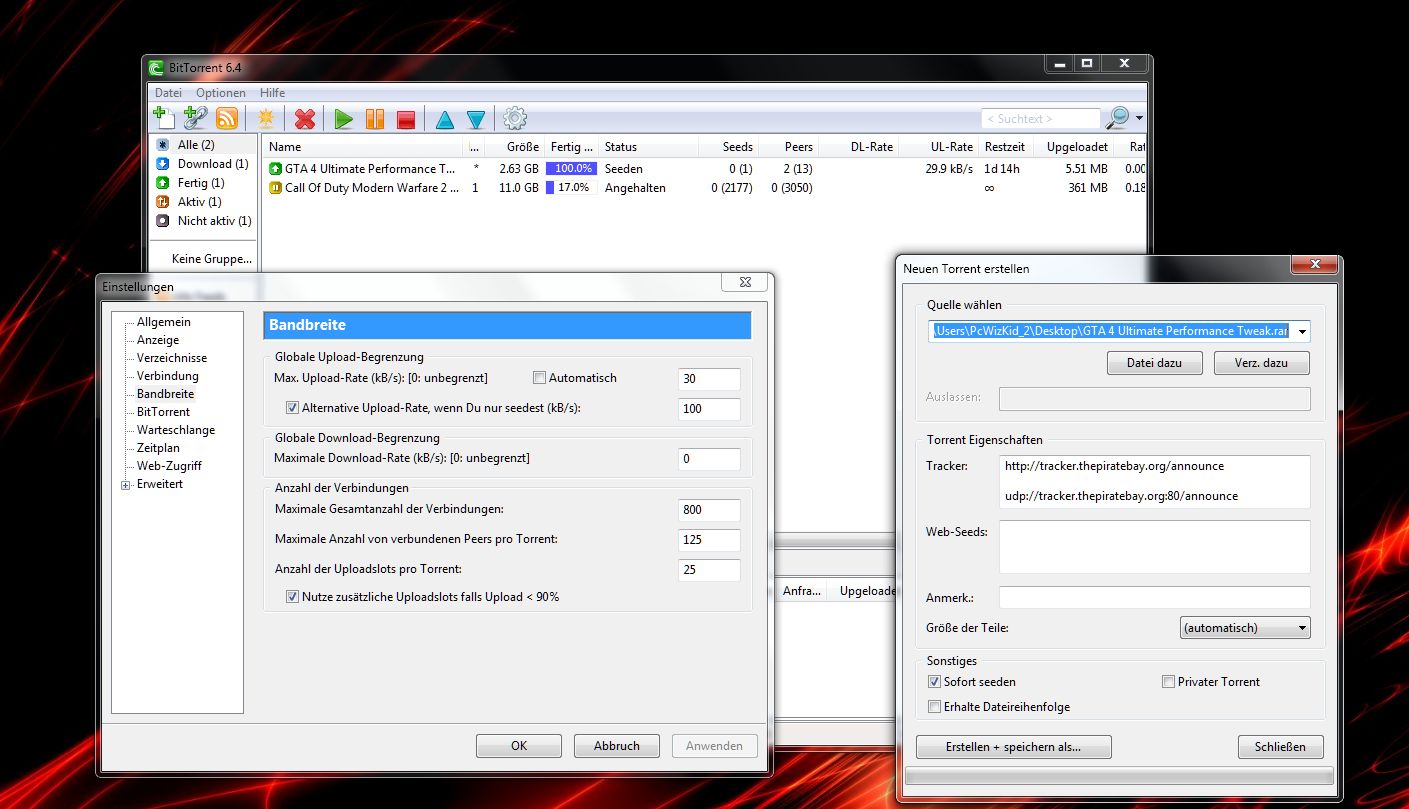Select Verbindung in the settings tree
Screen dimensions: 1409x809
(168, 376)
